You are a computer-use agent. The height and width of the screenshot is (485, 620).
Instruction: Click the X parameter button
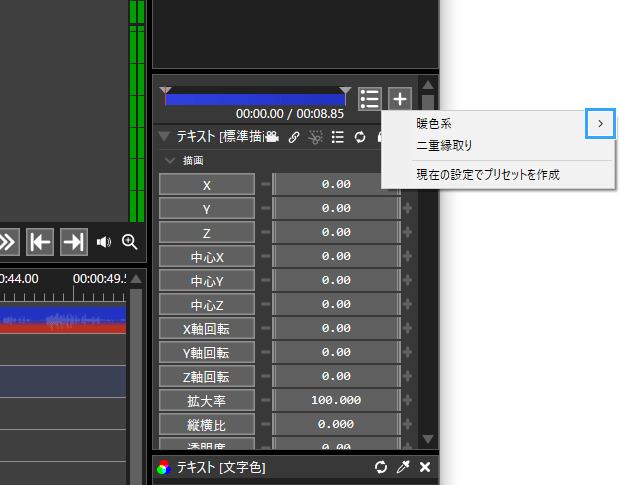click(207, 184)
